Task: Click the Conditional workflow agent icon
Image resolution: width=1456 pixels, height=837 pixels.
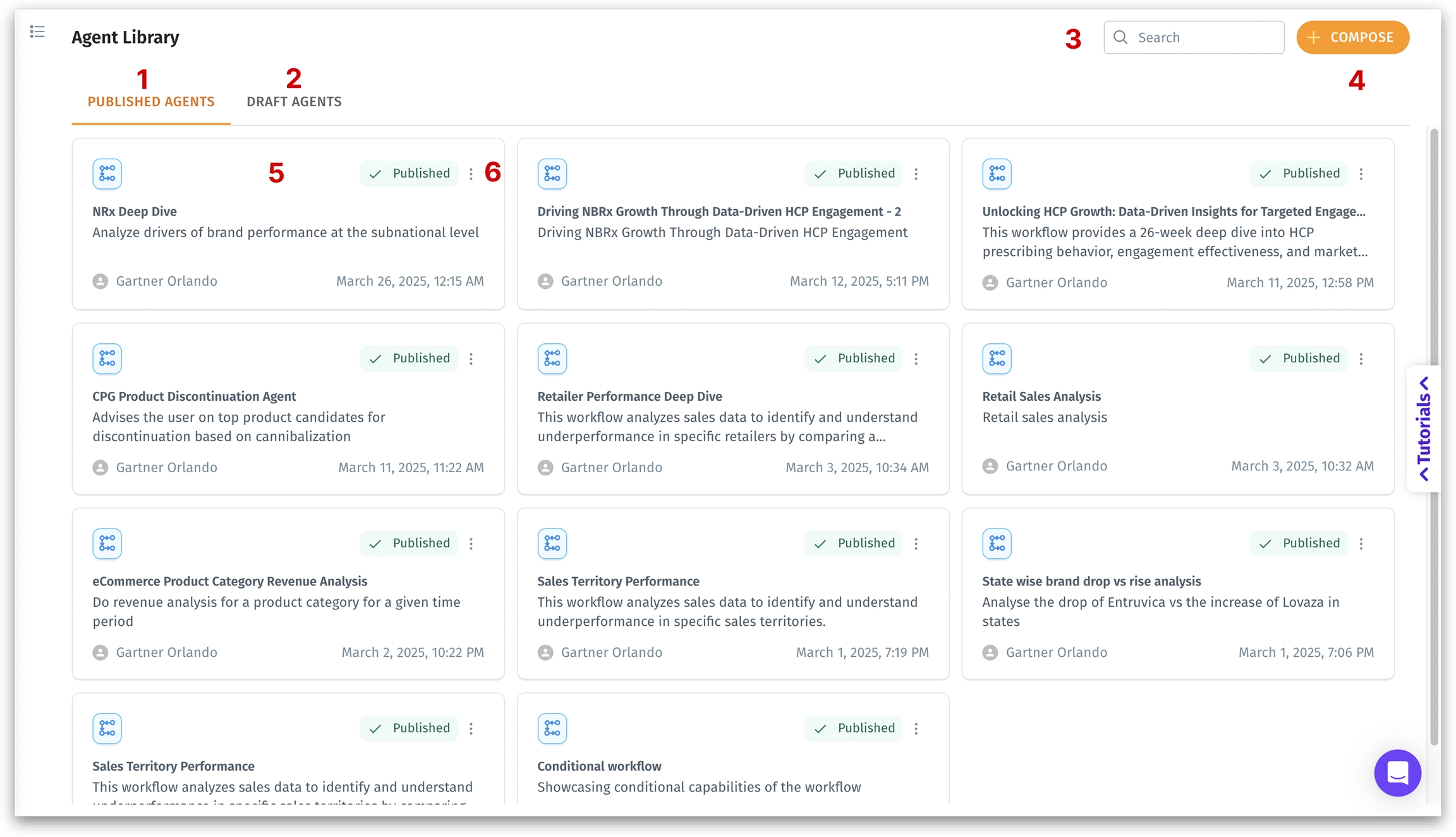Action: click(552, 728)
